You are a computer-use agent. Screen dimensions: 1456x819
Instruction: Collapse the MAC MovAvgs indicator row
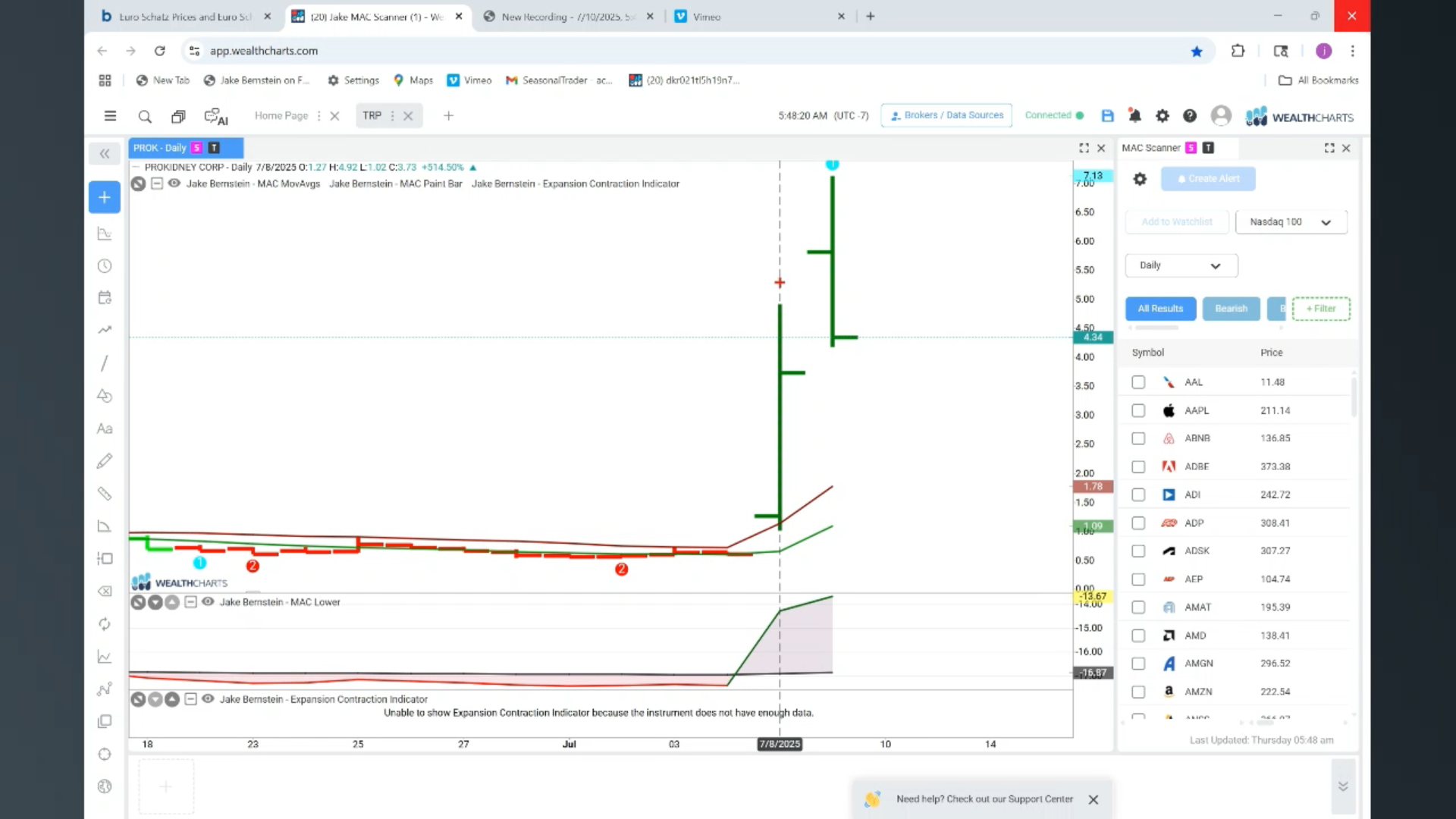coord(156,184)
